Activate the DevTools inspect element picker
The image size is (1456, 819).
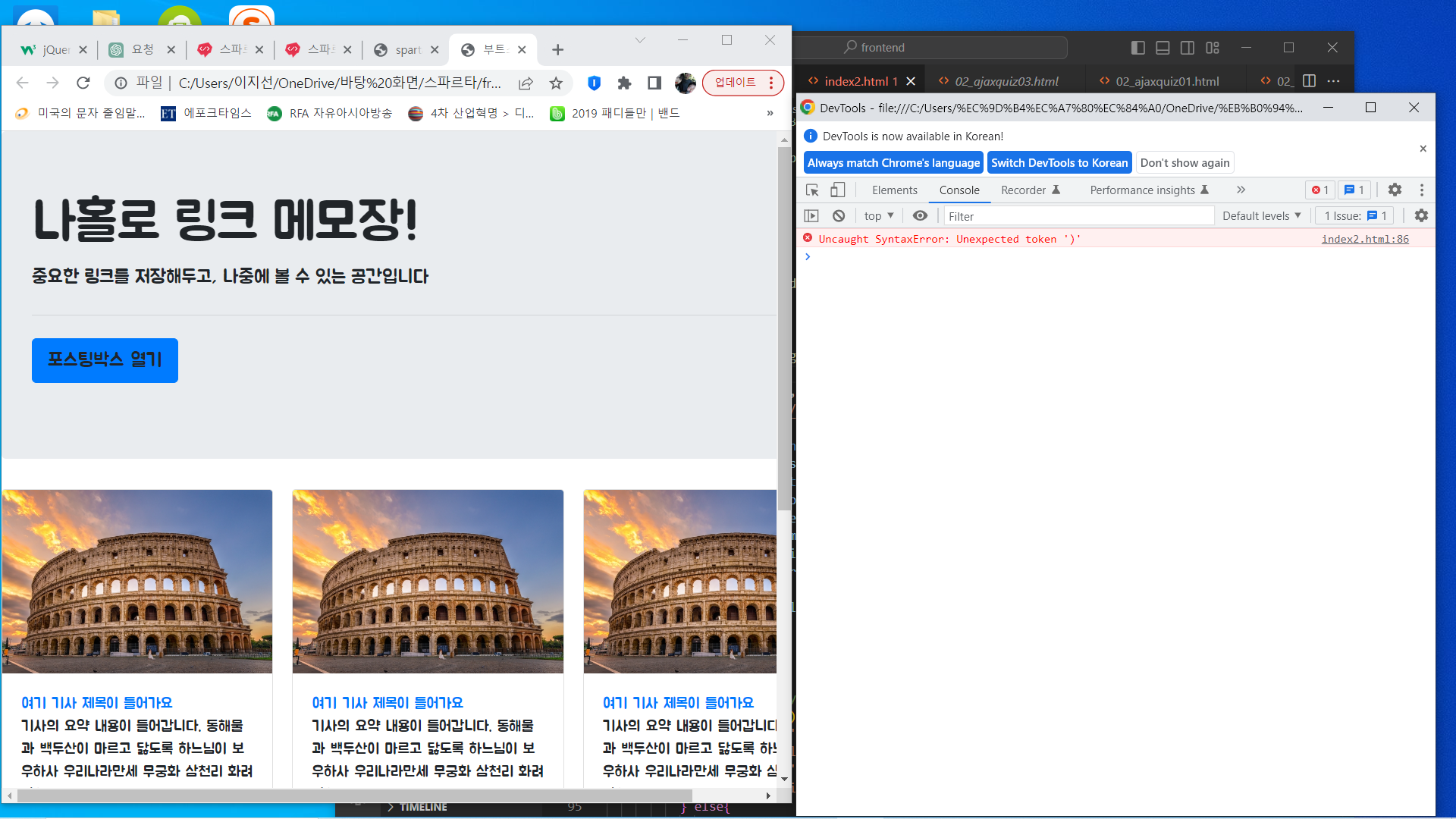[x=812, y=190]
